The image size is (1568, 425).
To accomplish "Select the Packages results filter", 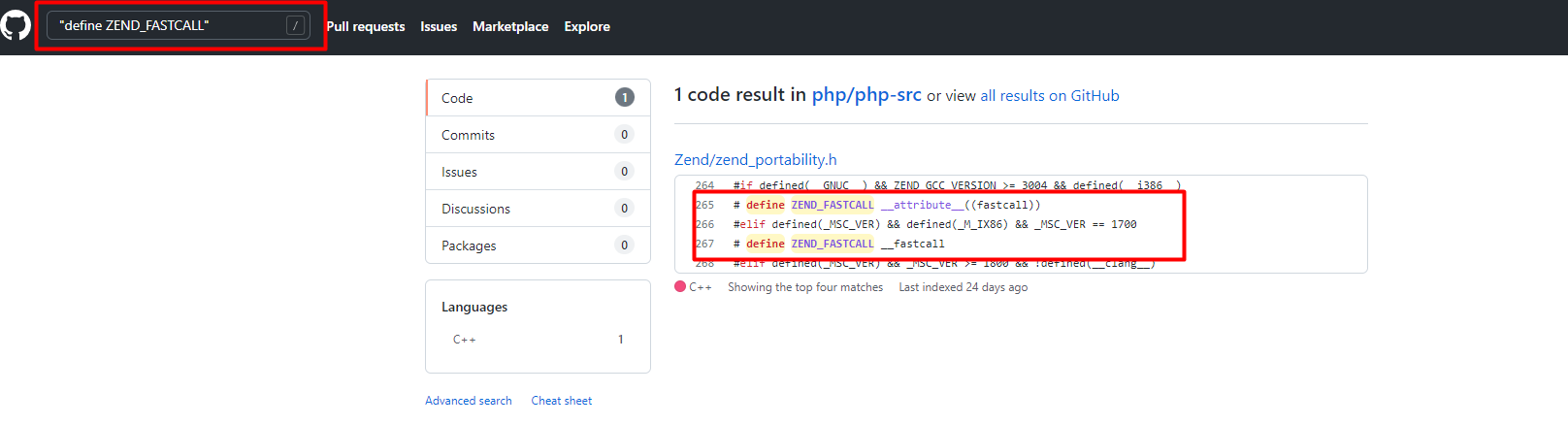I will (x=538, y=245).
